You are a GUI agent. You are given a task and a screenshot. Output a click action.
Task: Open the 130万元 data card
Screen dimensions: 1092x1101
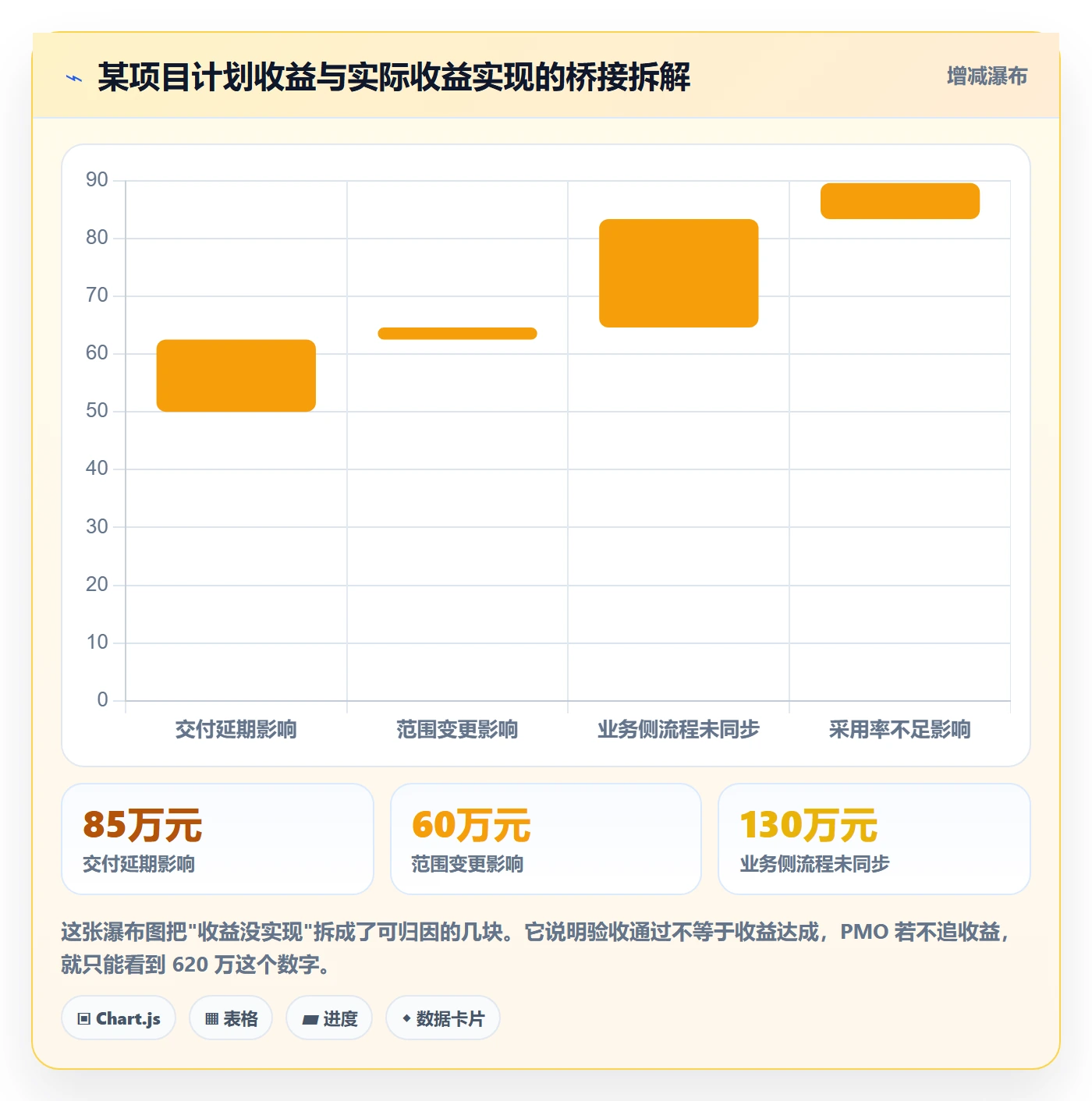coord(874,839)
